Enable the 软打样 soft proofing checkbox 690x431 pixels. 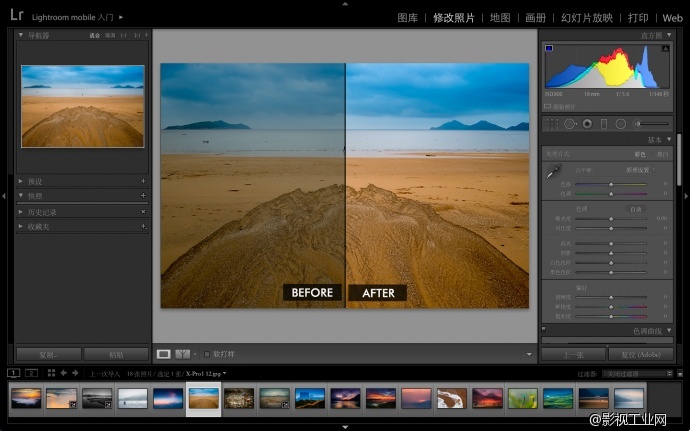pyautogui.click(x=207, y=354)
